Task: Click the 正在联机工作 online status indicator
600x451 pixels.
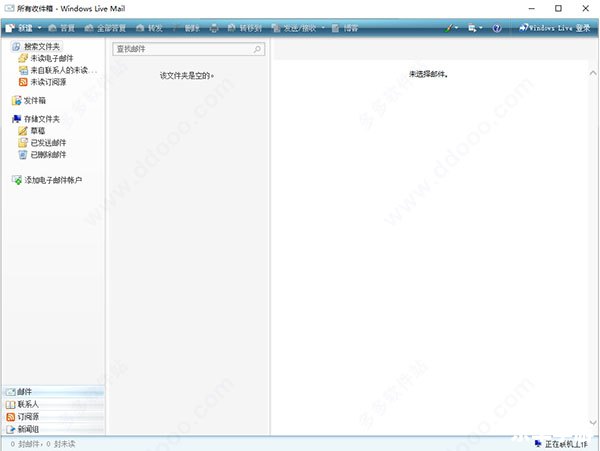Action: 561,444
